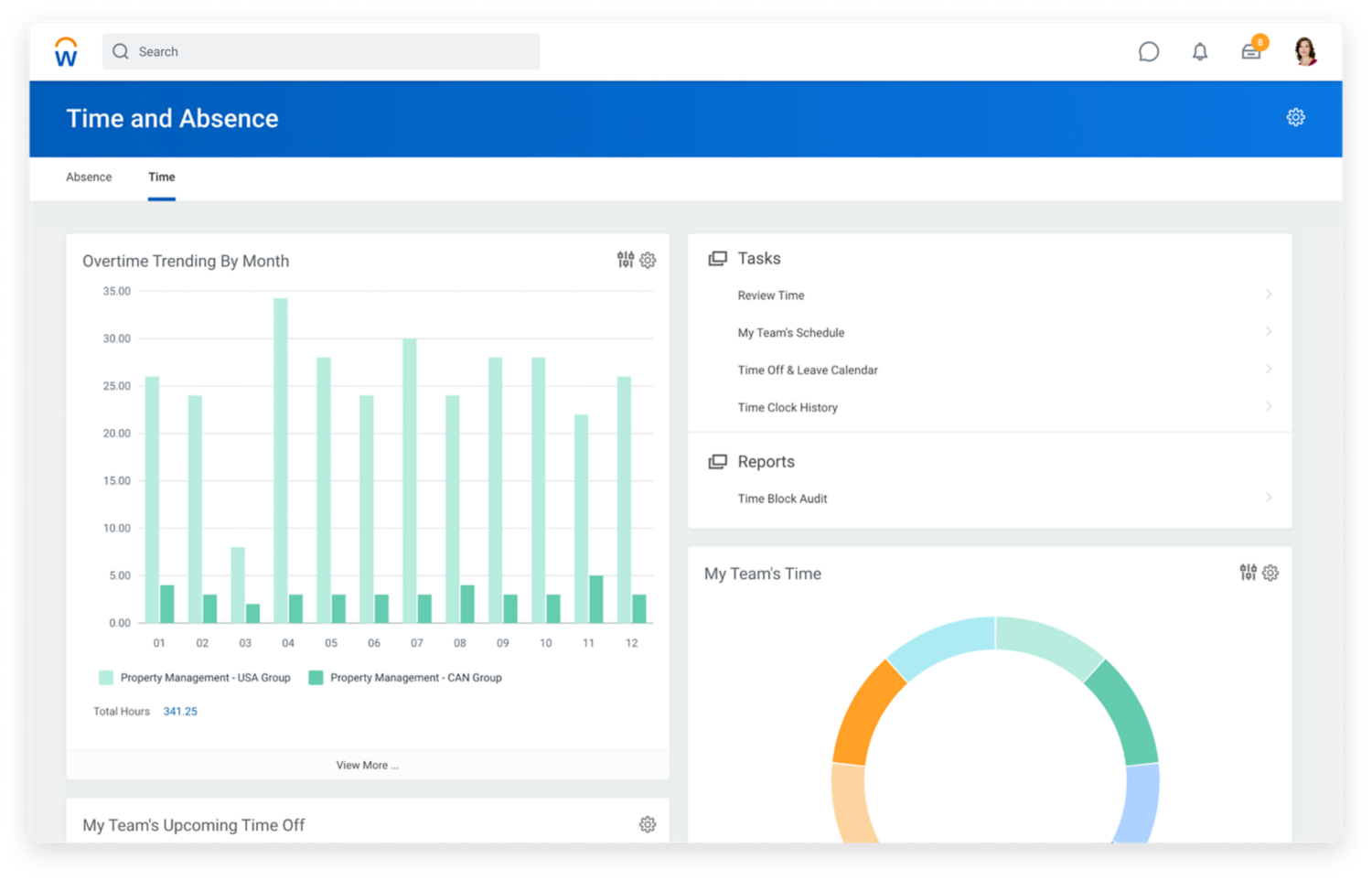Click into the Search field
Viewport: 1372px width, 880px height.
329,52
